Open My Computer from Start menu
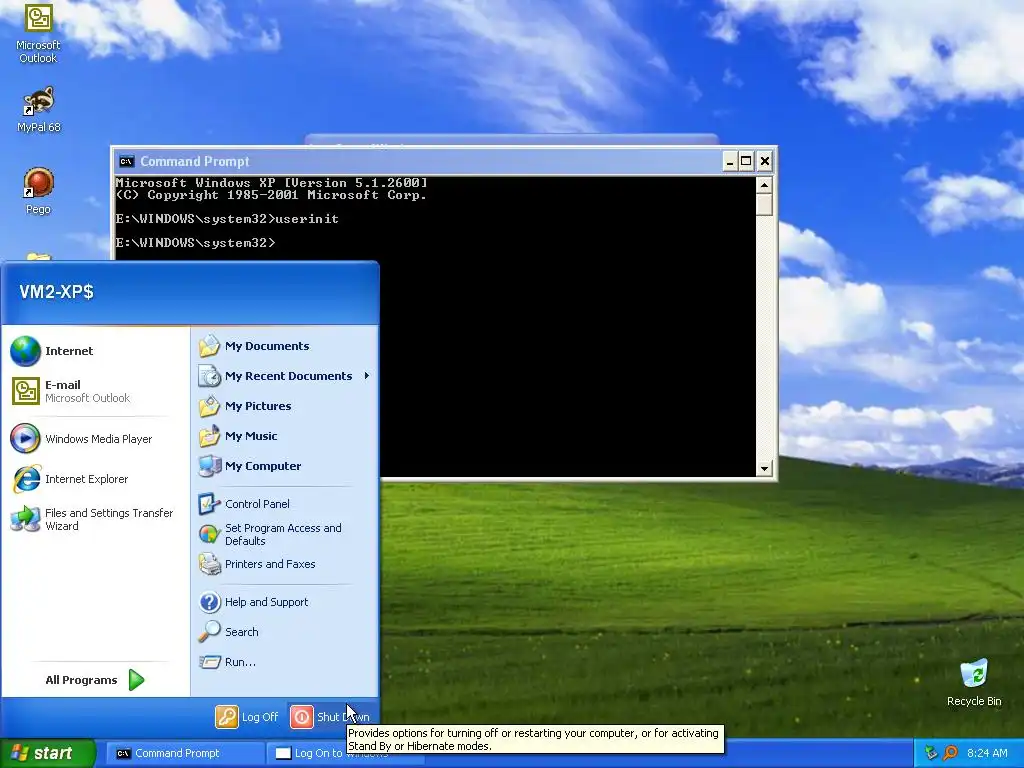1024x768 pixels. pyautogui.click(x=285, y=466)
